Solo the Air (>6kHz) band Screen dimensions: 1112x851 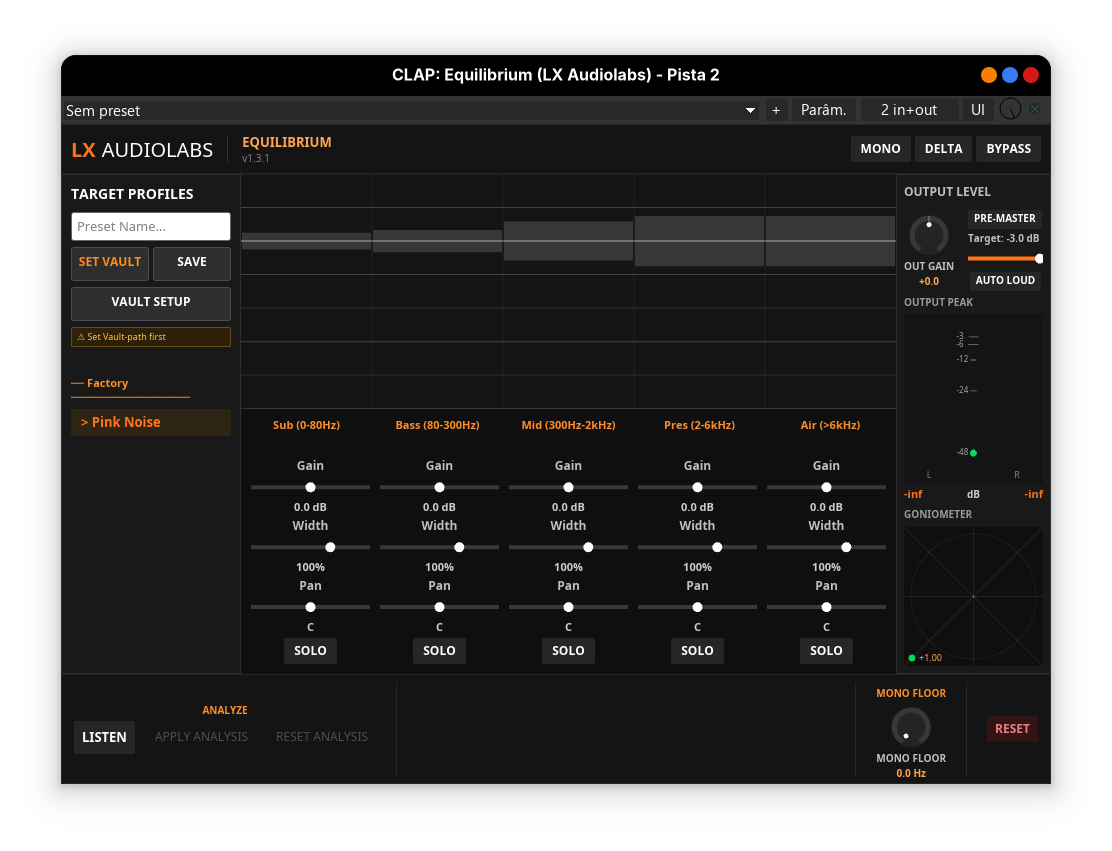pos(826,651)
